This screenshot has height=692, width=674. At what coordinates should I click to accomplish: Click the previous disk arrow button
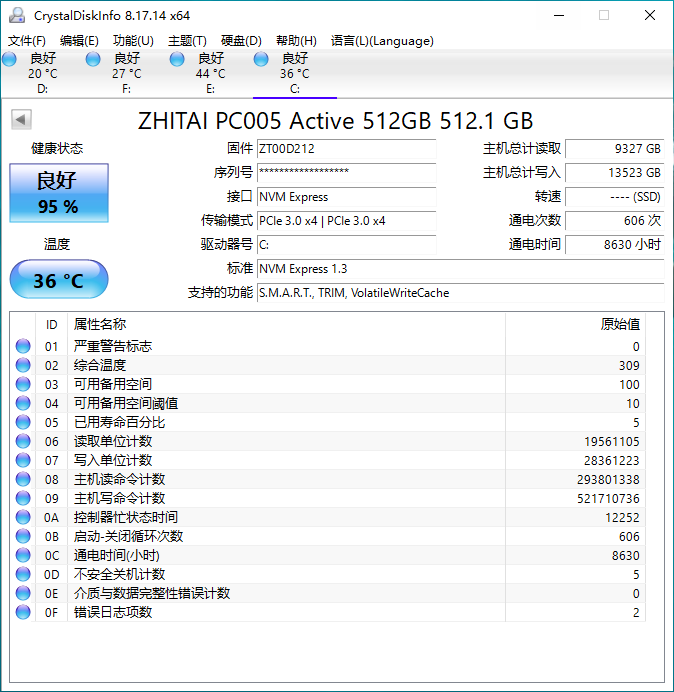(x=20, y=120)
